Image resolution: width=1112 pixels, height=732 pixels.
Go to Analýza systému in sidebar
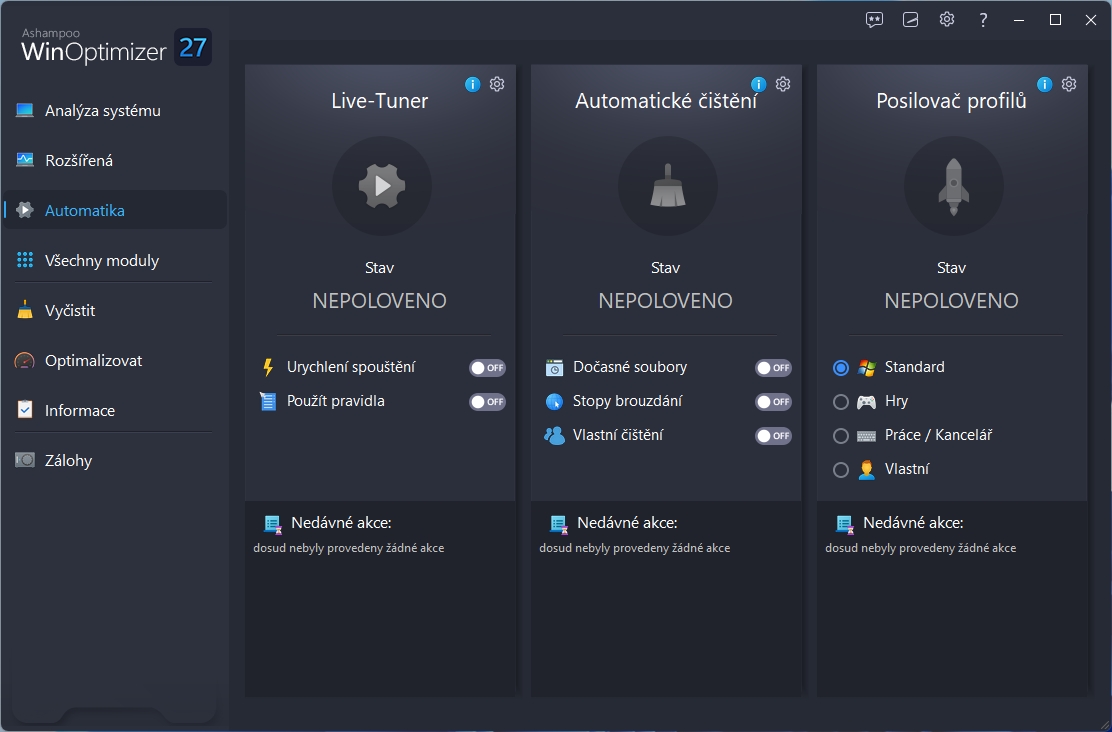point(102,111)
